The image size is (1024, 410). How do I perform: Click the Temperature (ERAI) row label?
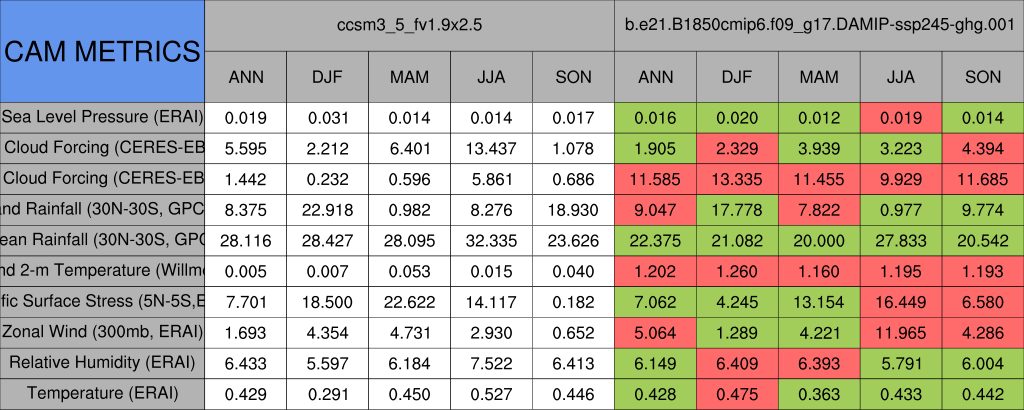[103, 394]
